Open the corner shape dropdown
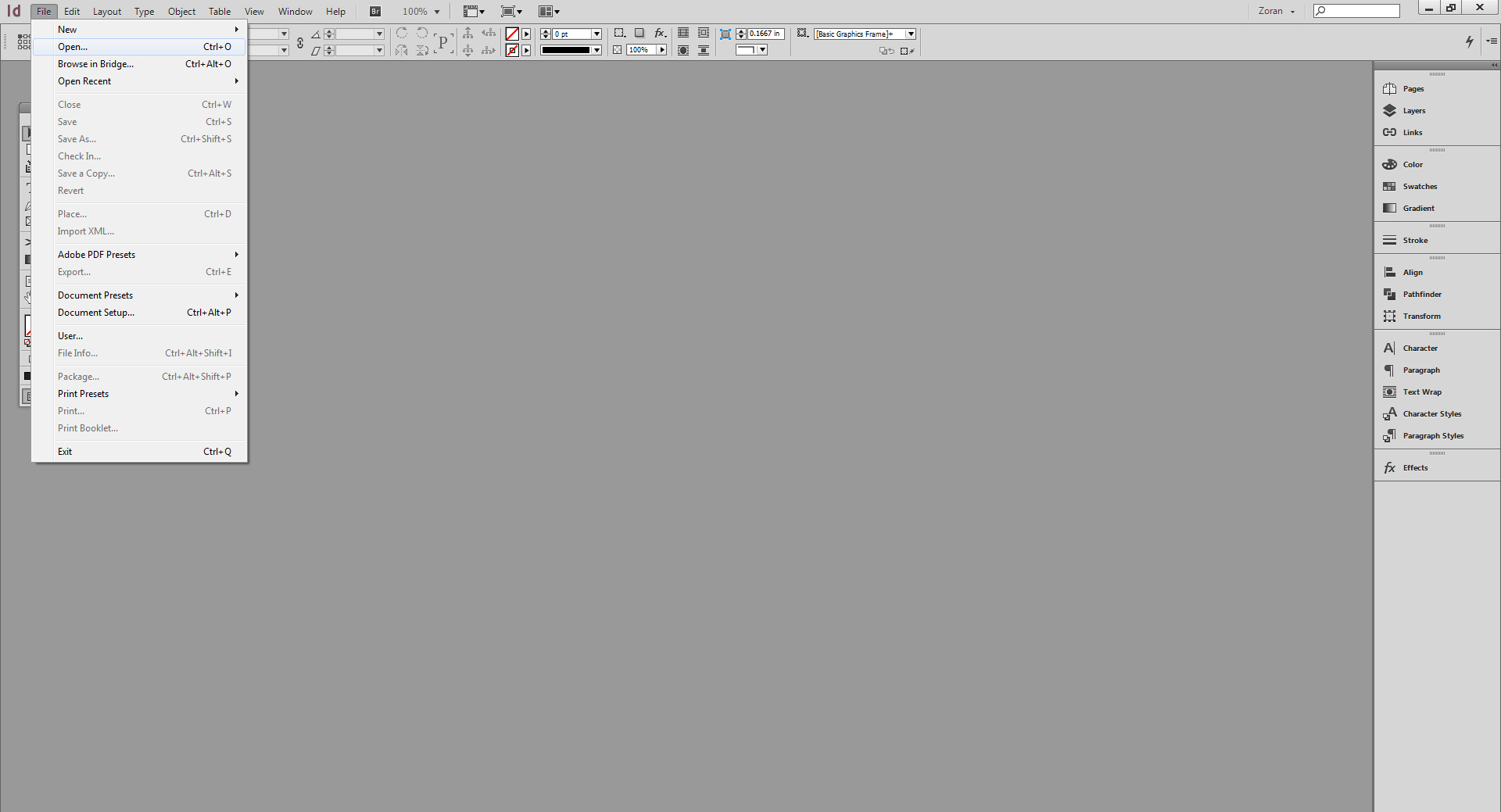The image size is (1501, 812). [762, 49]
